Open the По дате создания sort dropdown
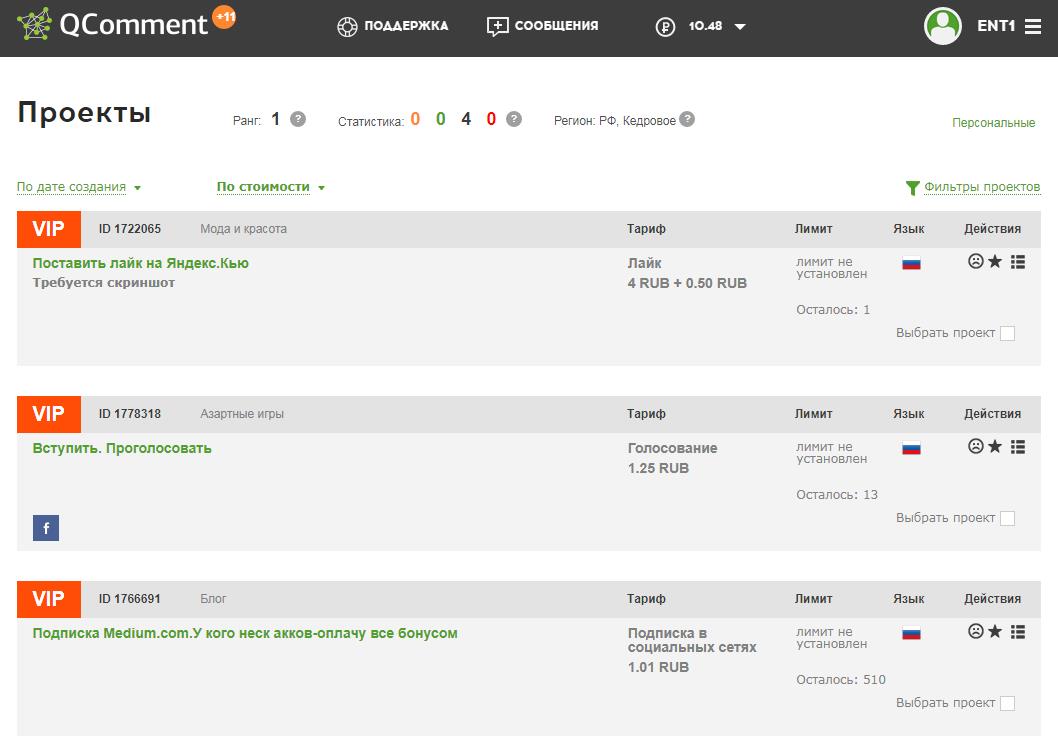 [79, 187]
